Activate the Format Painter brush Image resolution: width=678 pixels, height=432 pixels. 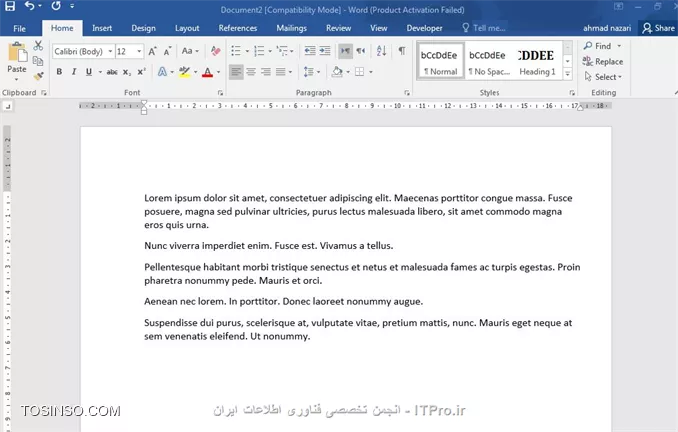click(x=38, y=76)
